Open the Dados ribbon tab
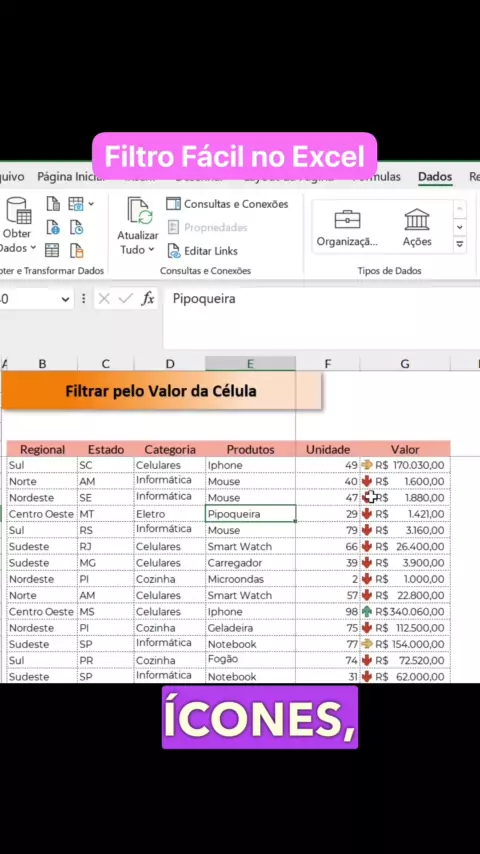 (x=435, y=176)
